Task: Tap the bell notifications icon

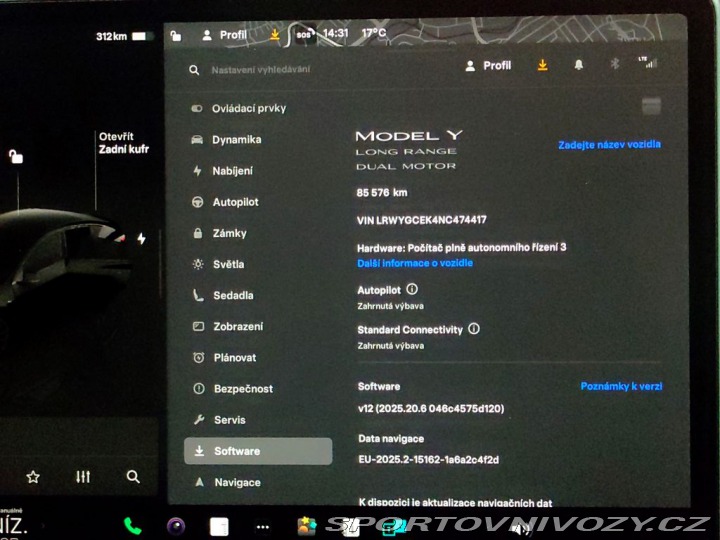Action: (578, 66)
